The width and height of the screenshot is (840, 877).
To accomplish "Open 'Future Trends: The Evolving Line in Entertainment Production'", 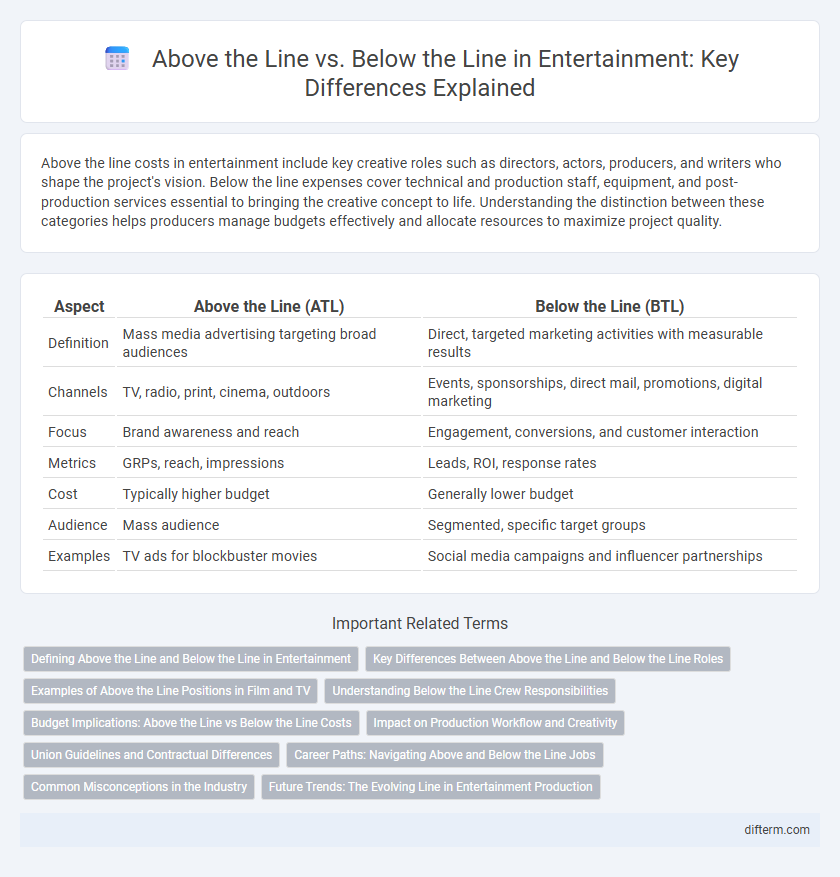I will tap(431, 786).
